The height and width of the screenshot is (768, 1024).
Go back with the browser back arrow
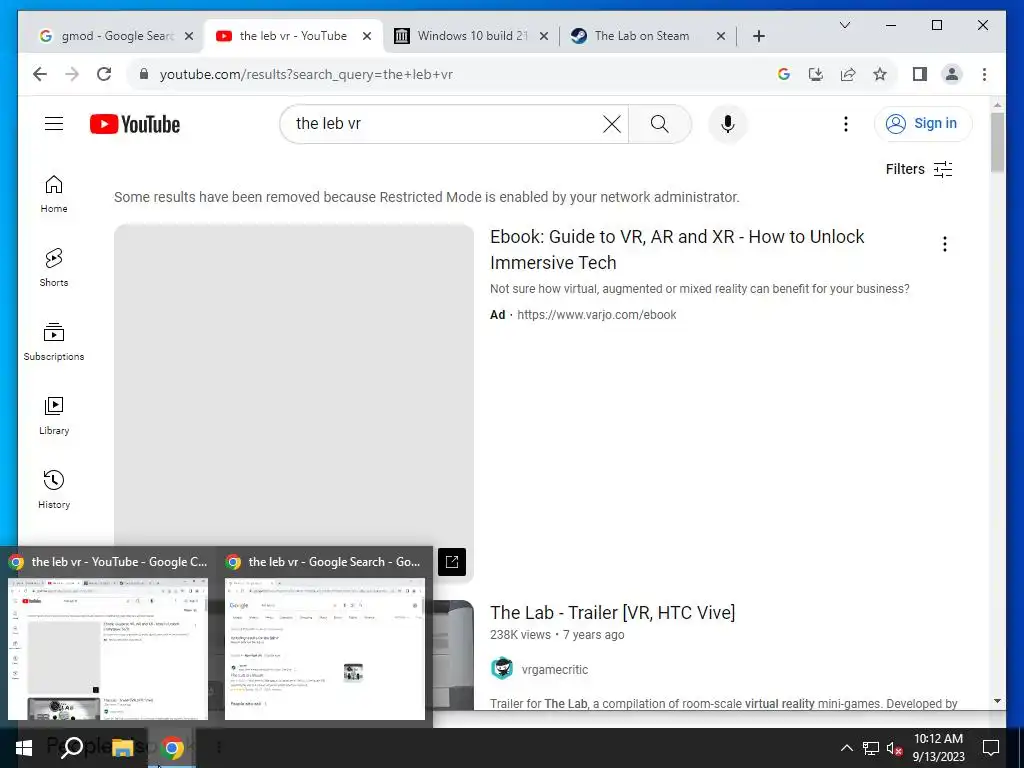(40, 74)
